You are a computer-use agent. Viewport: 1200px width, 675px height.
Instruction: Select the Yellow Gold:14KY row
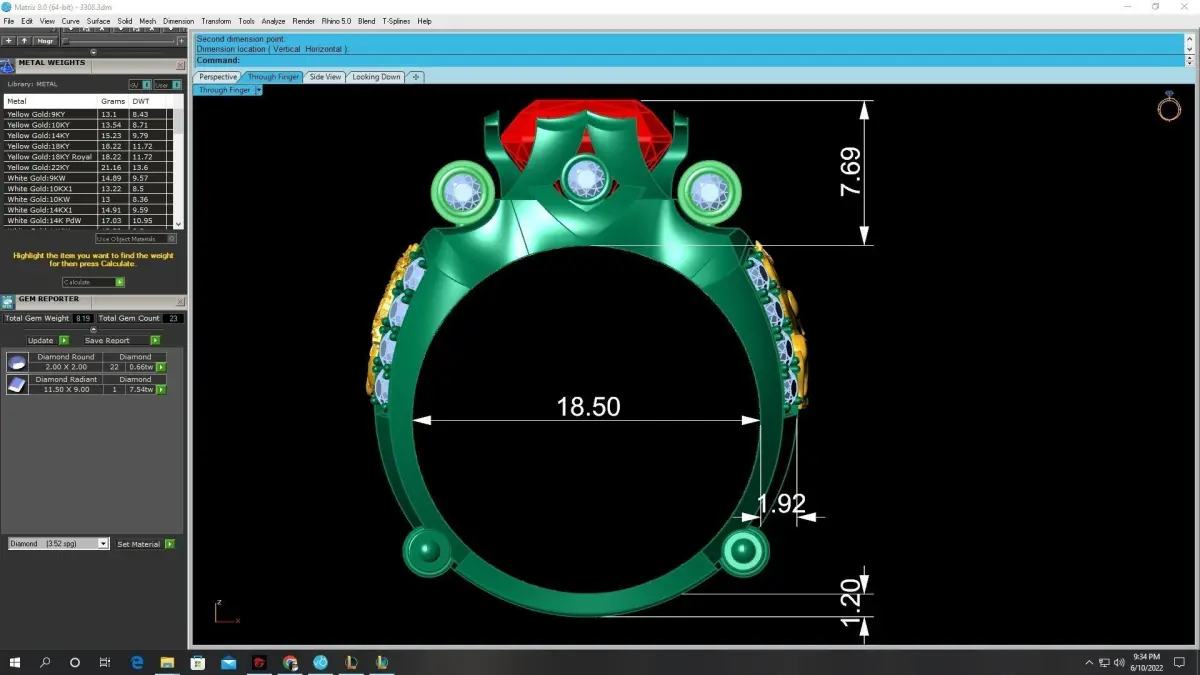[x=88, y=135]
